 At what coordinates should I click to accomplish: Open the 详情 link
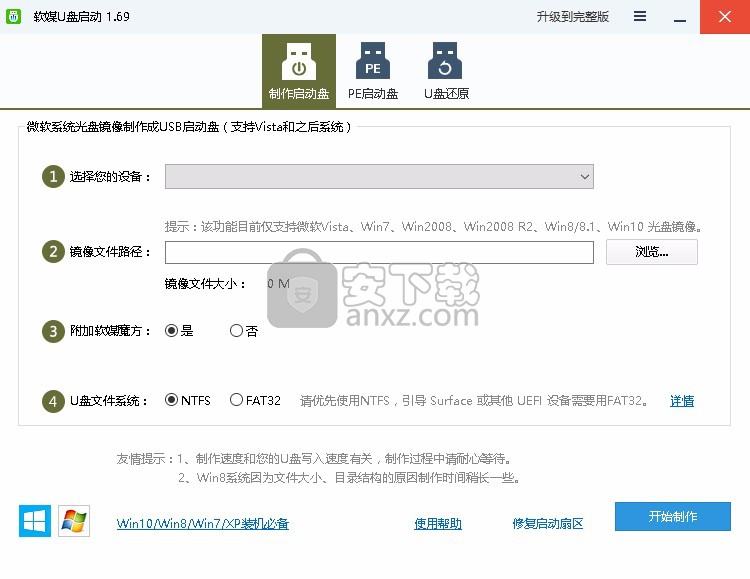(x=682, y=401)
